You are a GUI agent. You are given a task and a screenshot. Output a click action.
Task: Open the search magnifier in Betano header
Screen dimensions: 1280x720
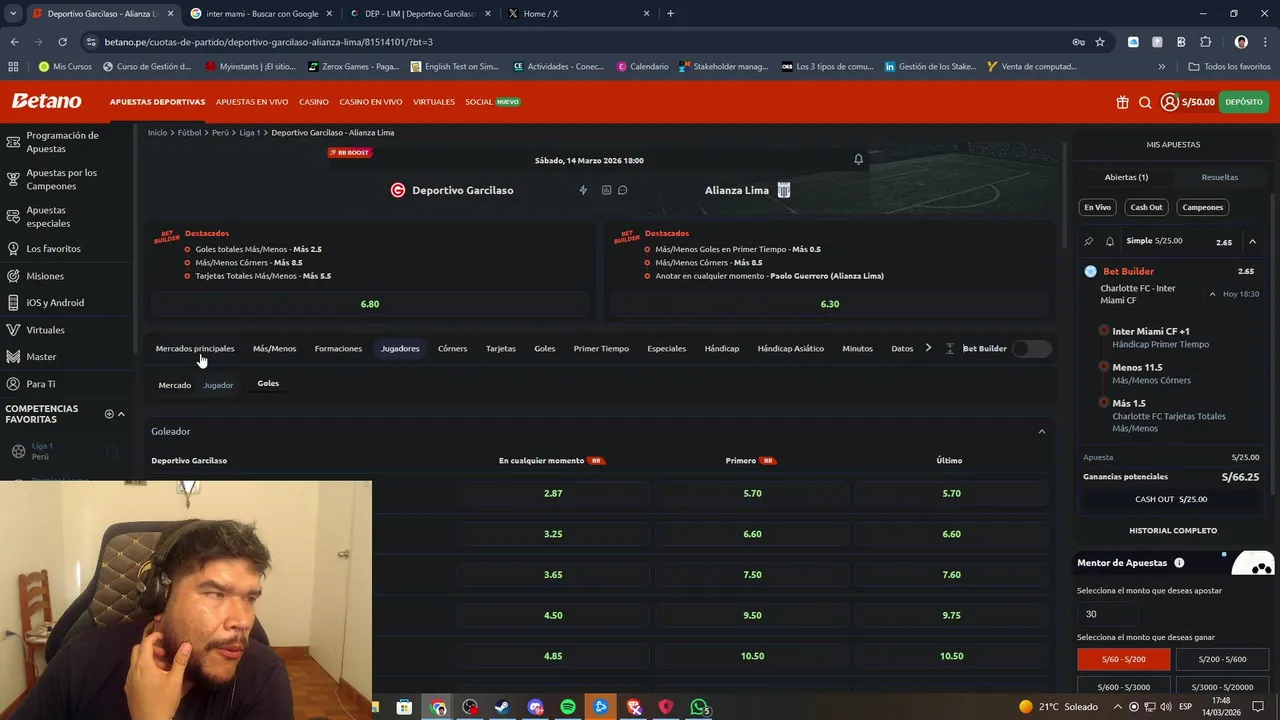1145,102
